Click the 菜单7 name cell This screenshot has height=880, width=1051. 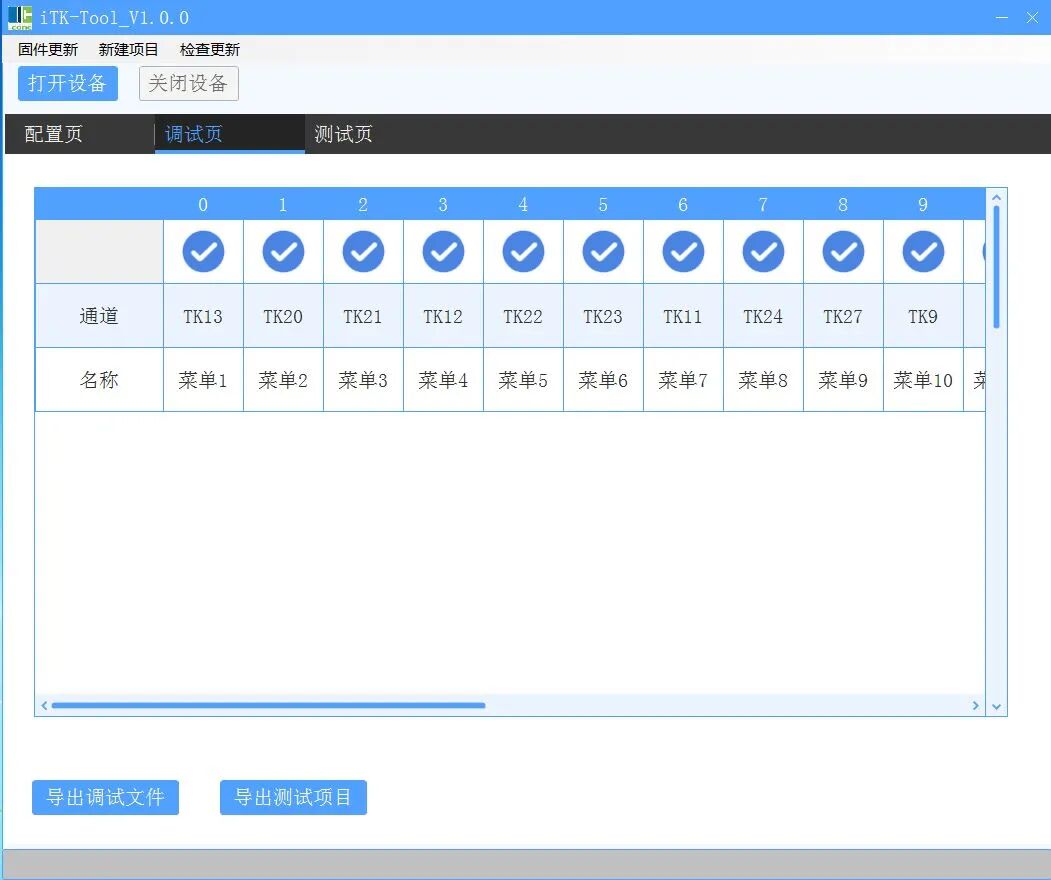point(683,380)
